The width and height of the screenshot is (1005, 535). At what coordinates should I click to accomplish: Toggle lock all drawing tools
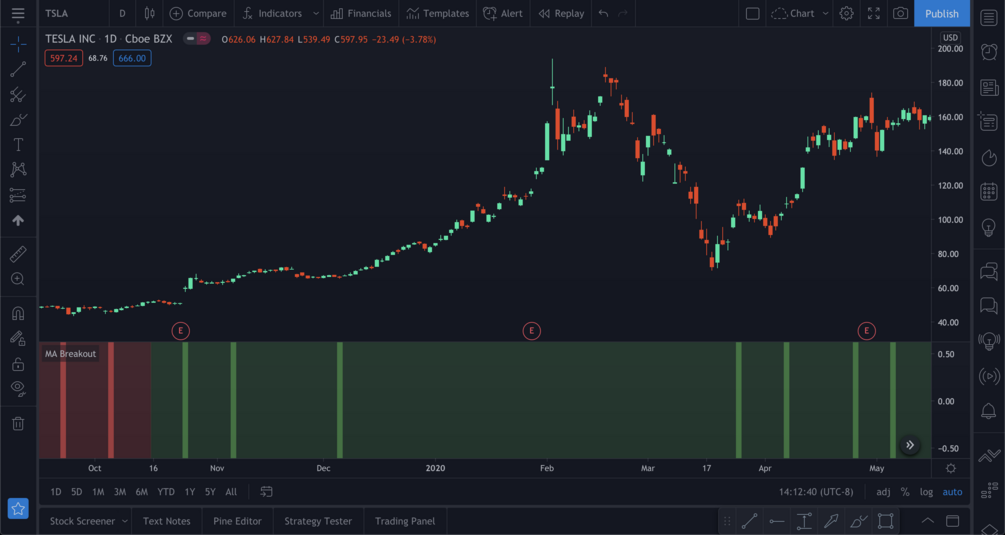(x=18, y=364)
